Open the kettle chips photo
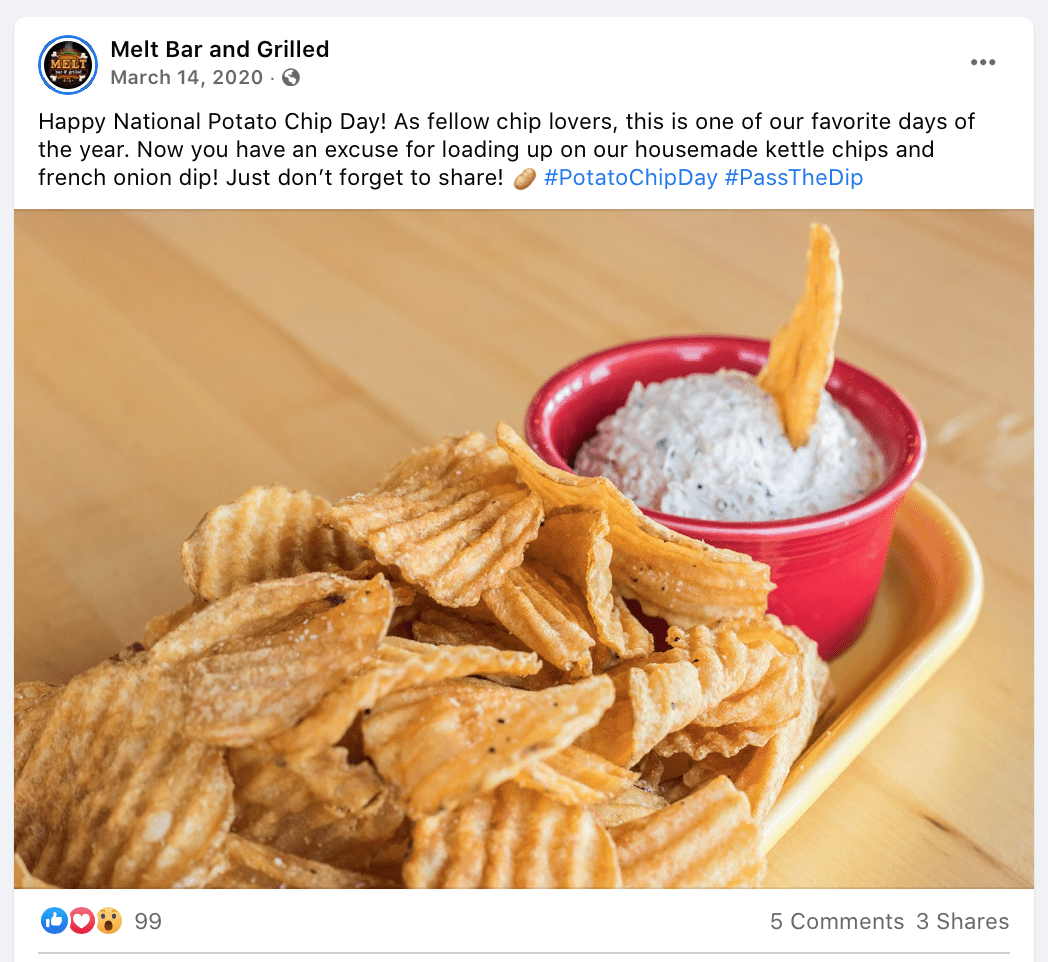This screenshot has width=1048, height=962. point(524,549)
